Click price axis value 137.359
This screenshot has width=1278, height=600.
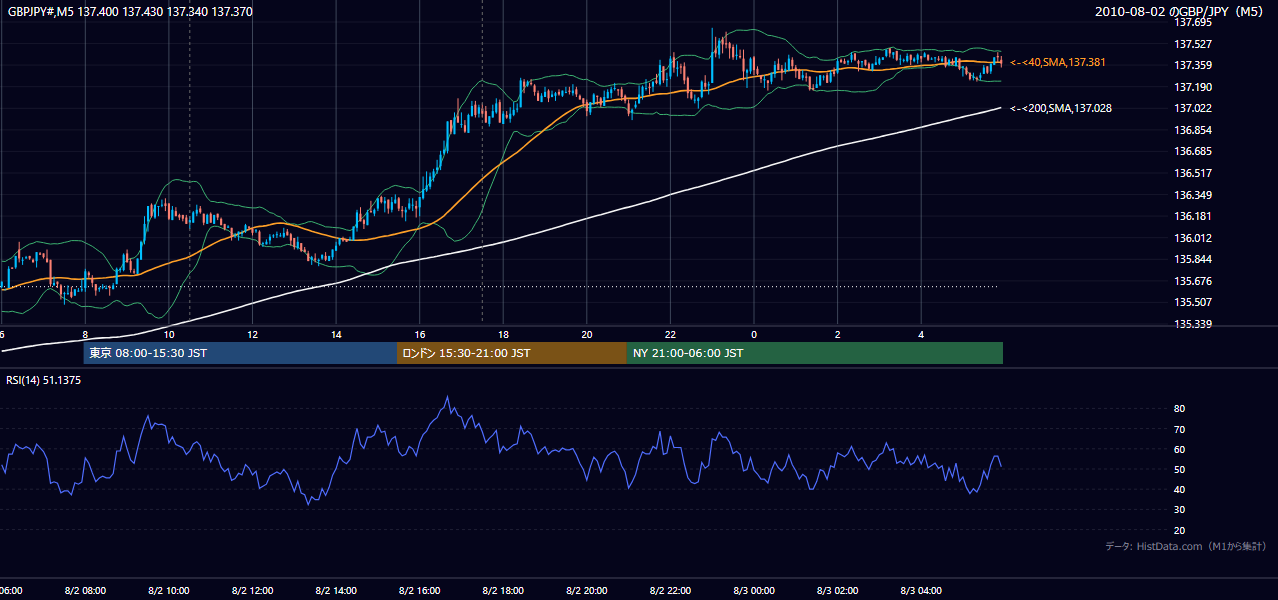coord(1193,65)
